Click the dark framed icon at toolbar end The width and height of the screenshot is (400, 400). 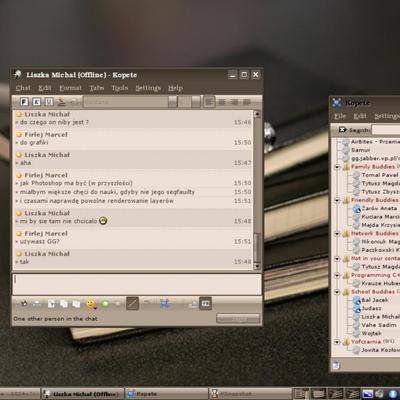(205, 304)
